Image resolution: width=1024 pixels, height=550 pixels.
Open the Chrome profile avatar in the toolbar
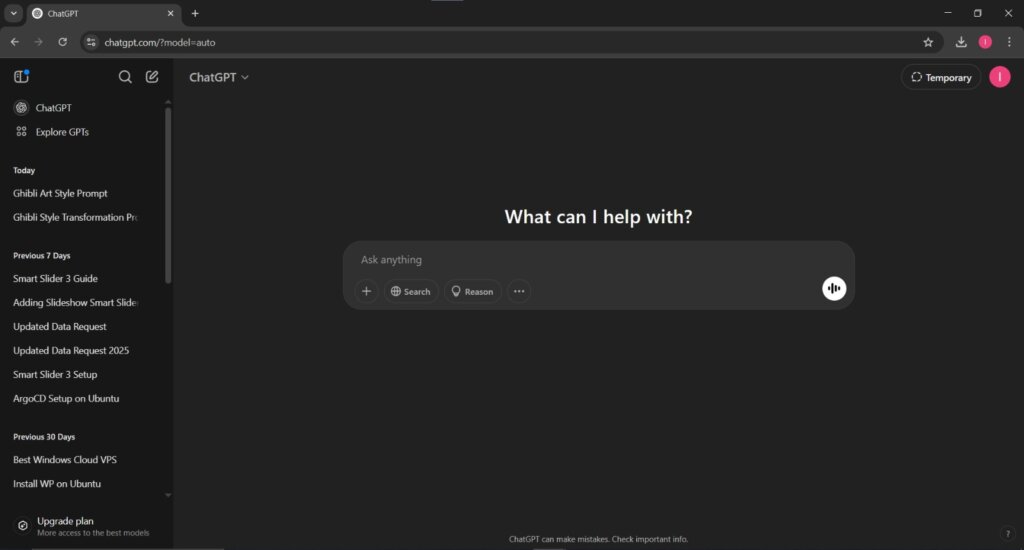tap(985, 42)
